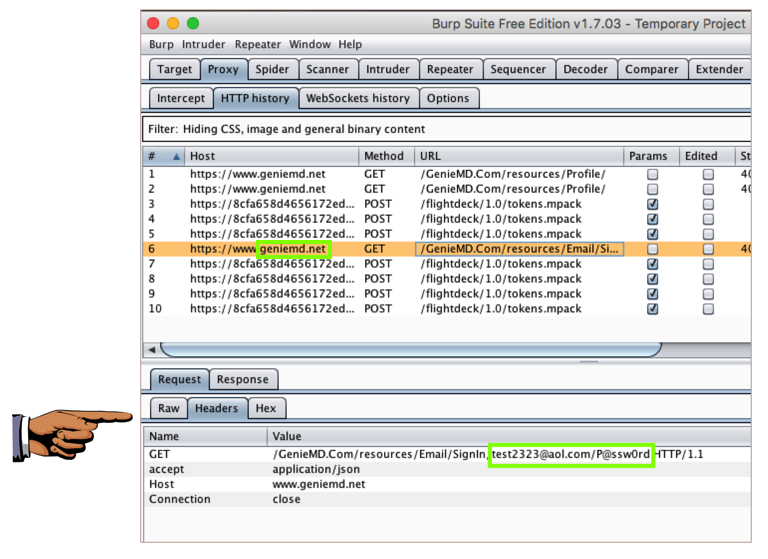
Task: Click the Filter bar to edit filters
Action: point(446,129)
